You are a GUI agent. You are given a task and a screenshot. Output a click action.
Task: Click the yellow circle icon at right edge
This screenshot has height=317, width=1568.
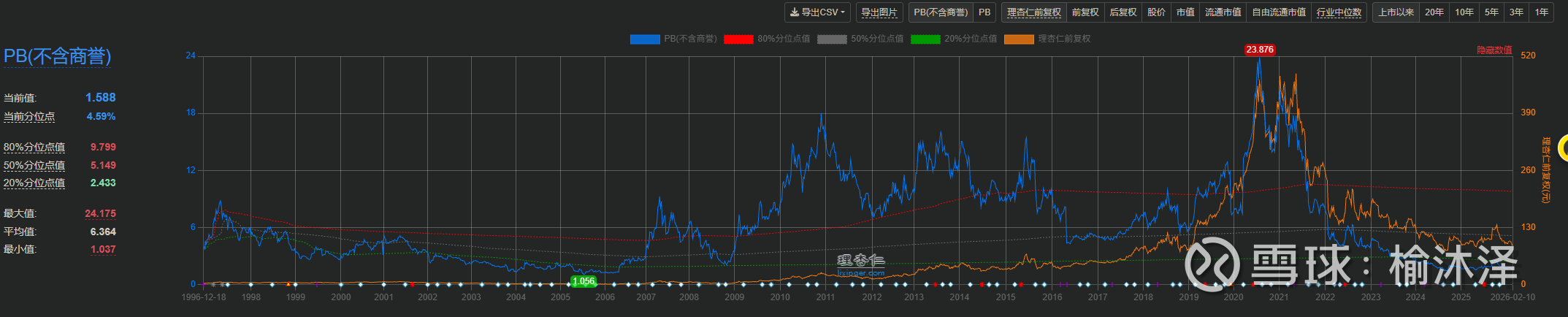tap(1564, 148)
